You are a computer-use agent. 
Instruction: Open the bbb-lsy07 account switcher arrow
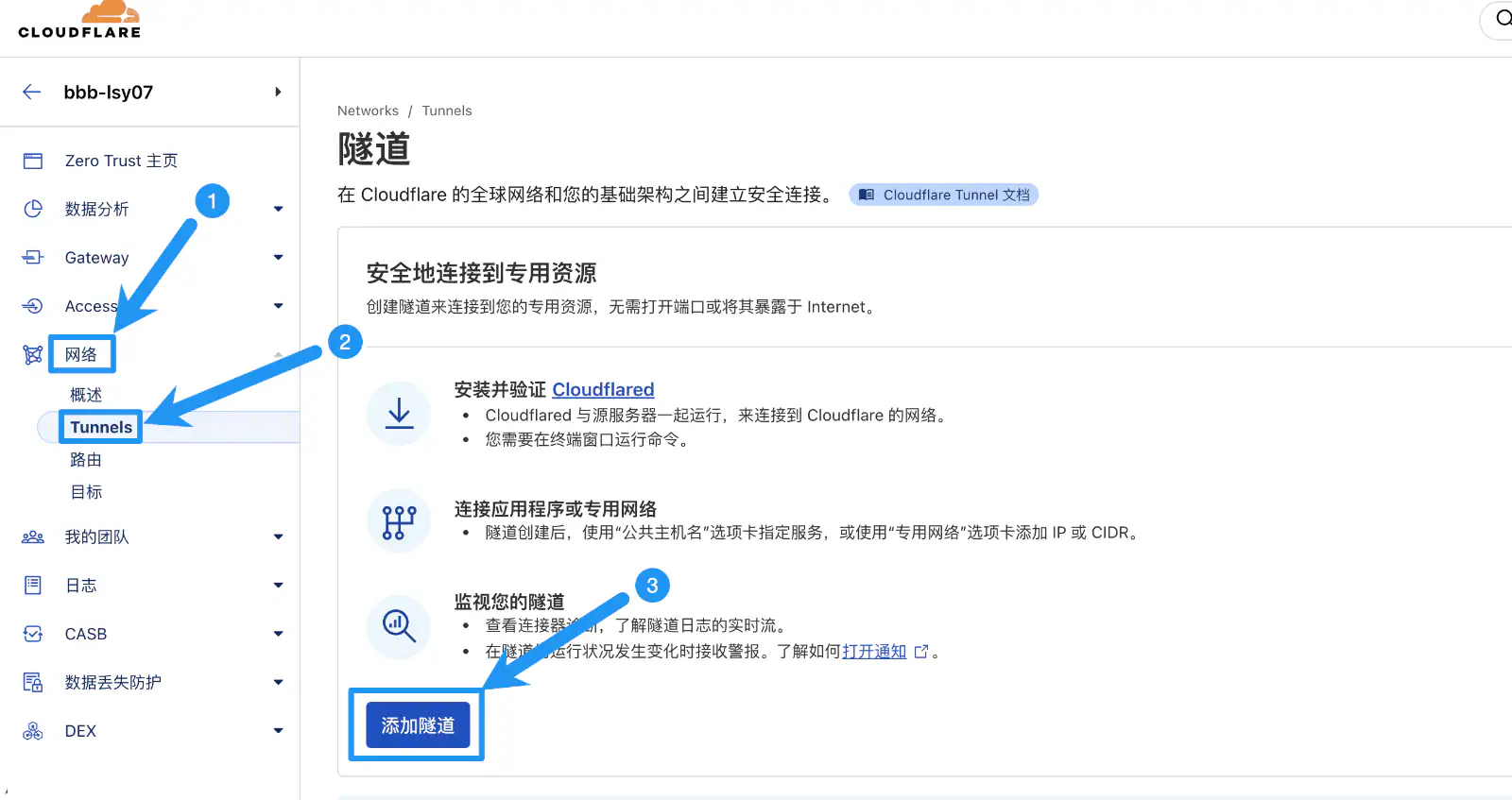tap(278, 92)
